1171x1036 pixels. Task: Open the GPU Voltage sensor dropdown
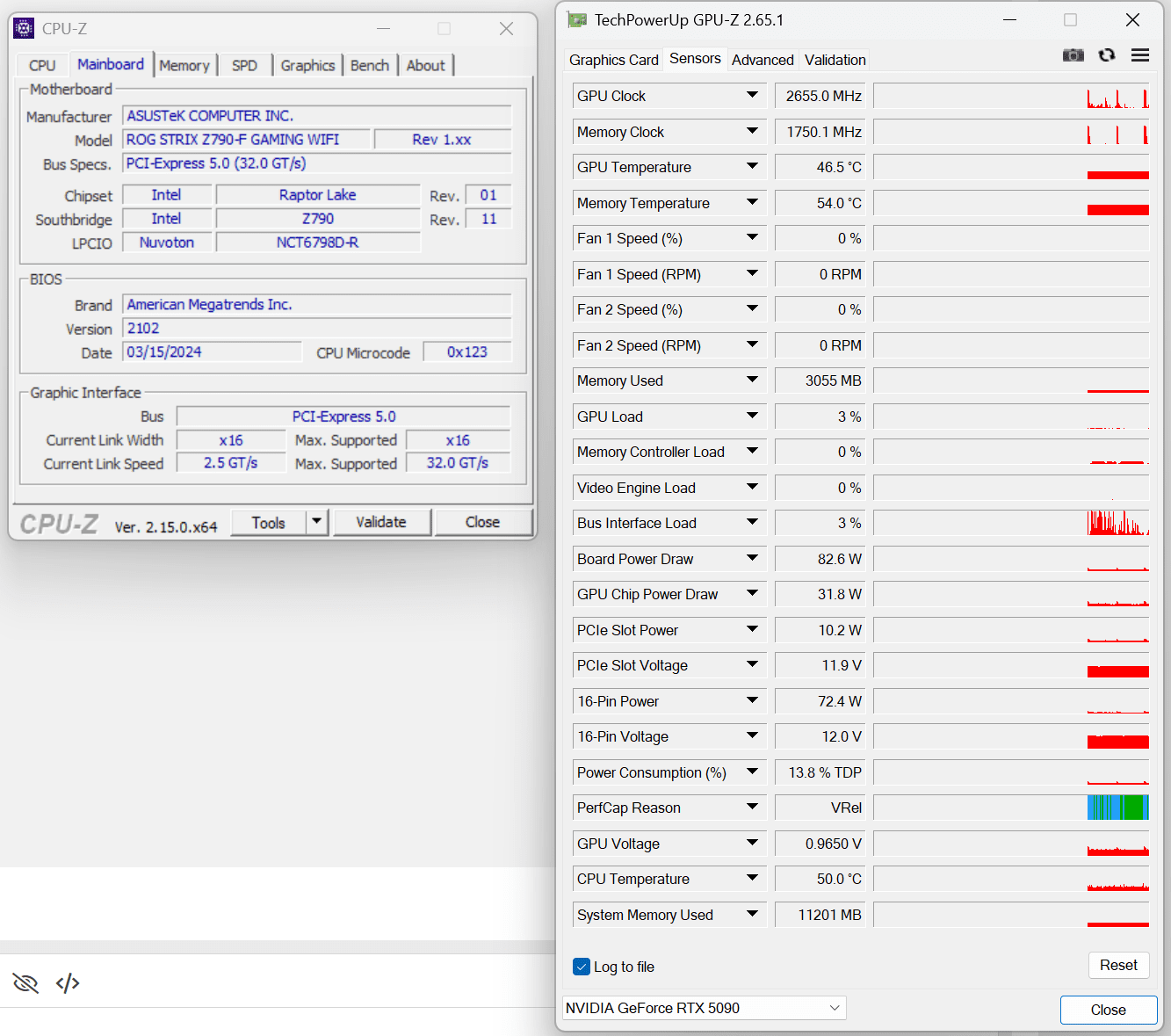coord(752,843)
